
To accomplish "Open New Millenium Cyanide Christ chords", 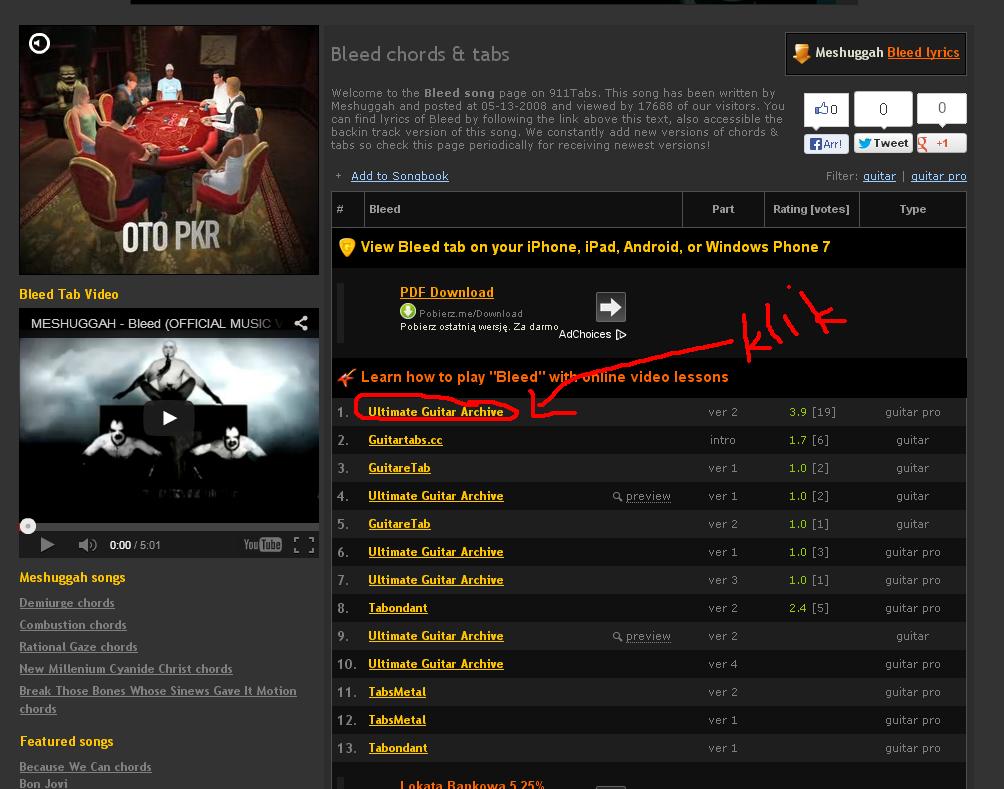I will [126, 669].
